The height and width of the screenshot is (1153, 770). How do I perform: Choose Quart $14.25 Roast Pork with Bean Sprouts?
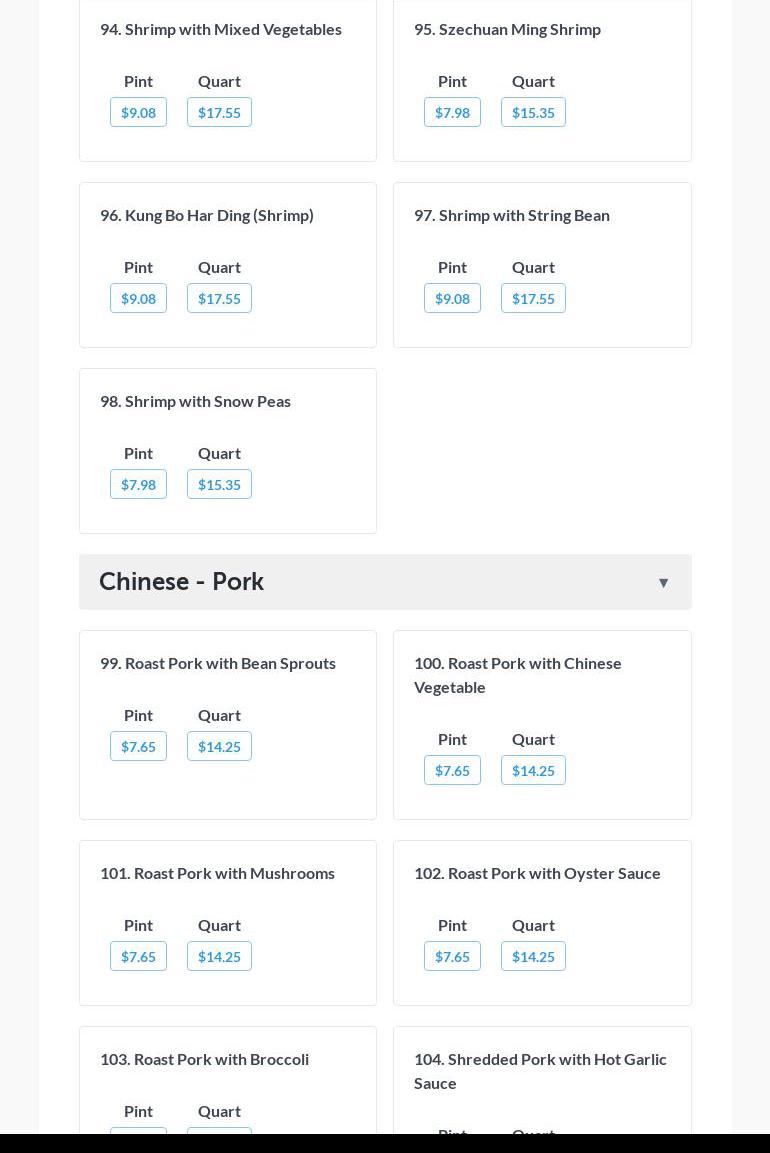tap(219, 746)
